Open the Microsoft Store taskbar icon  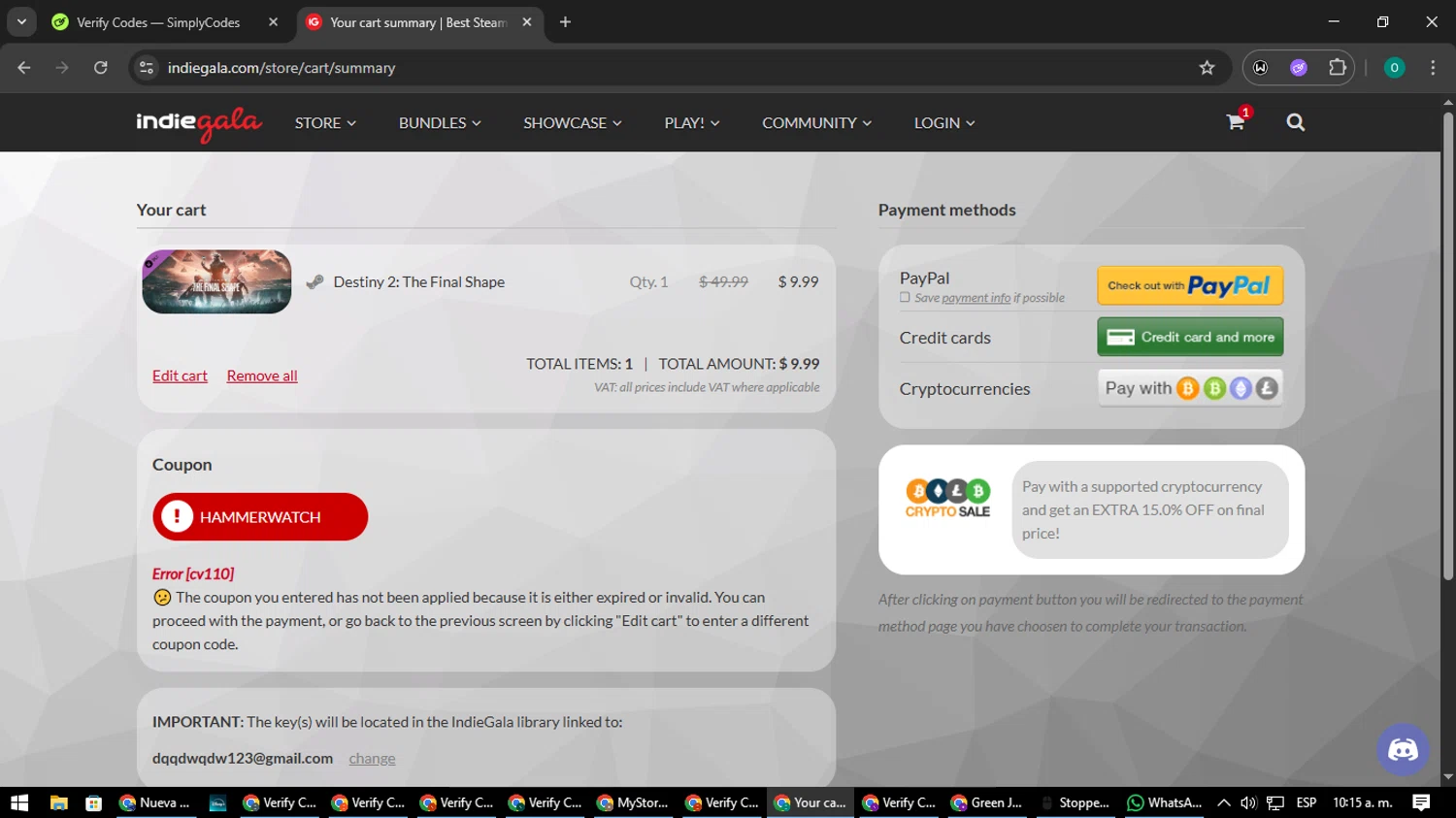tap(93, 802)
